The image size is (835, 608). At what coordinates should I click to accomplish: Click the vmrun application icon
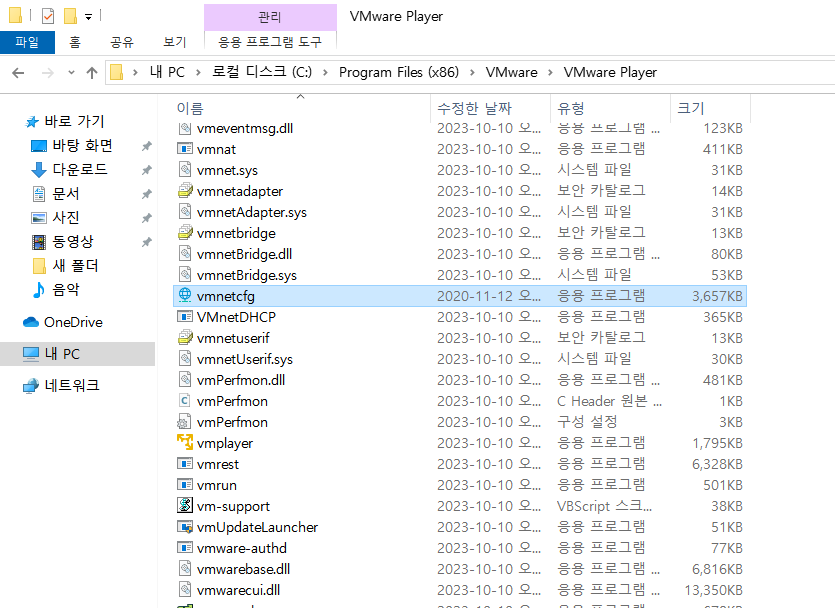(x=185, y=484)
